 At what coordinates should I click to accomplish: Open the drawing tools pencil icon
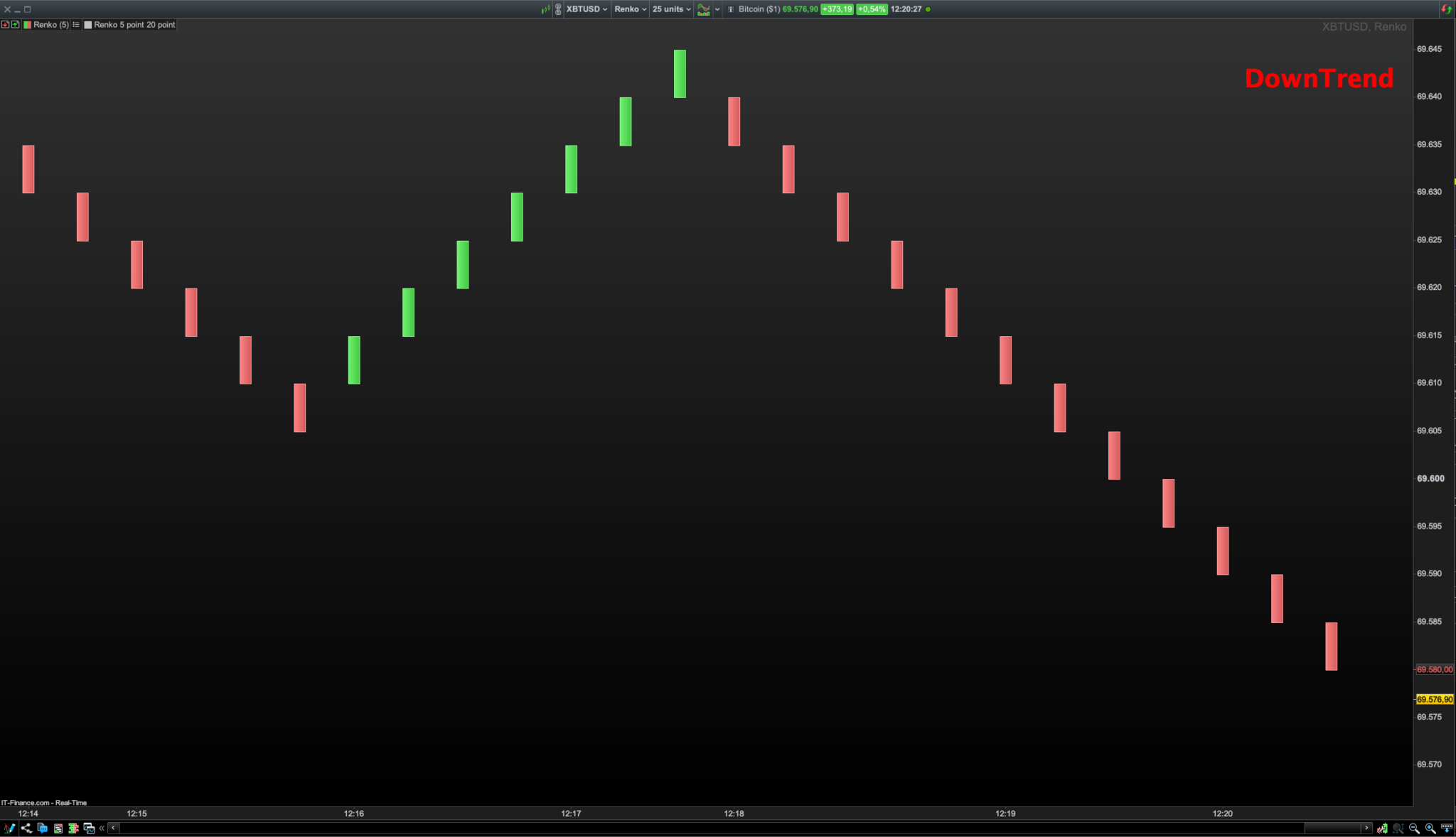pos(9,828)
